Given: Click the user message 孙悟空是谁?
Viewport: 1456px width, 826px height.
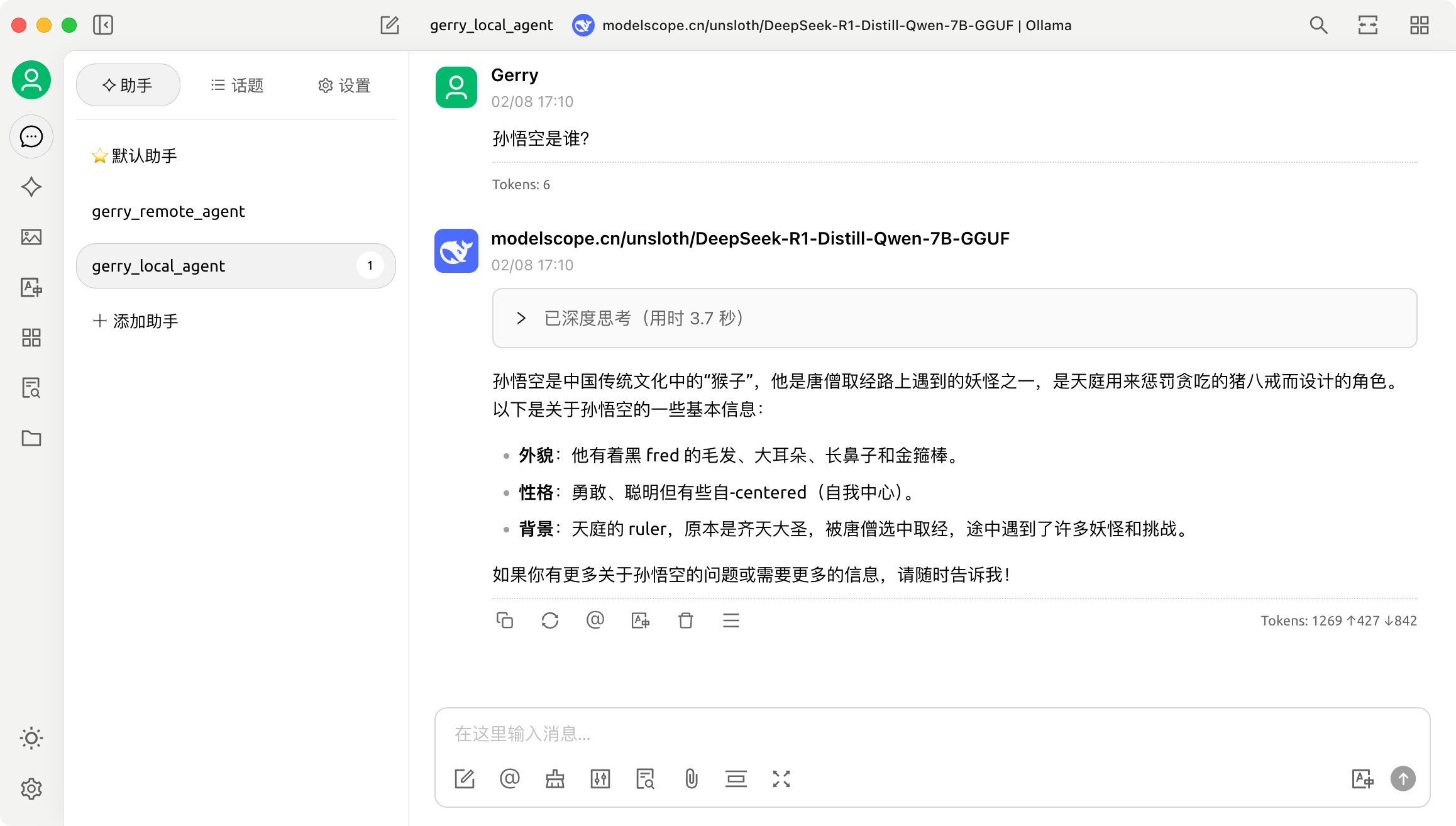Looking at the screenshot, I should point(541,139).
